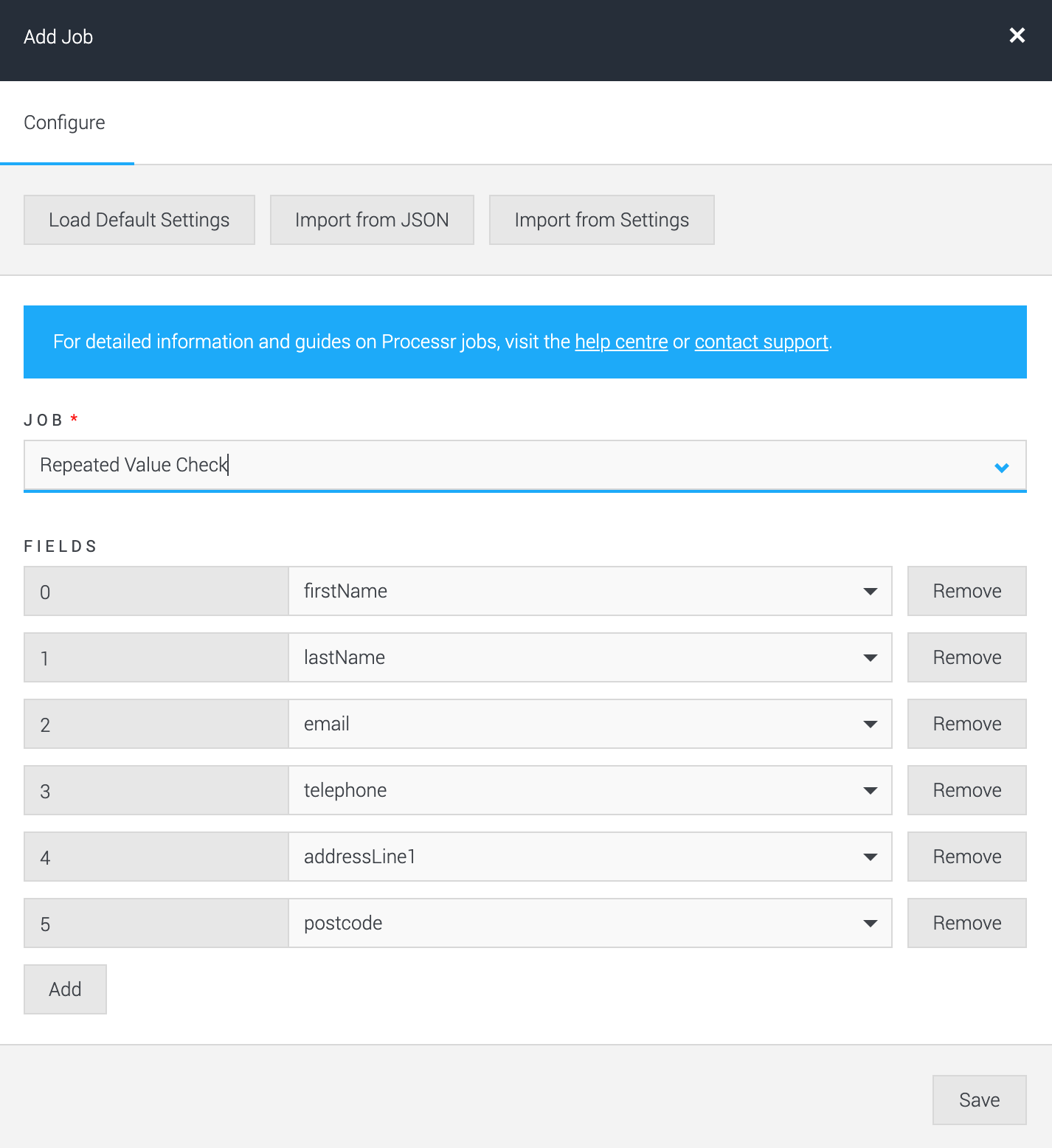Click the contact support link

pos(761,342)
